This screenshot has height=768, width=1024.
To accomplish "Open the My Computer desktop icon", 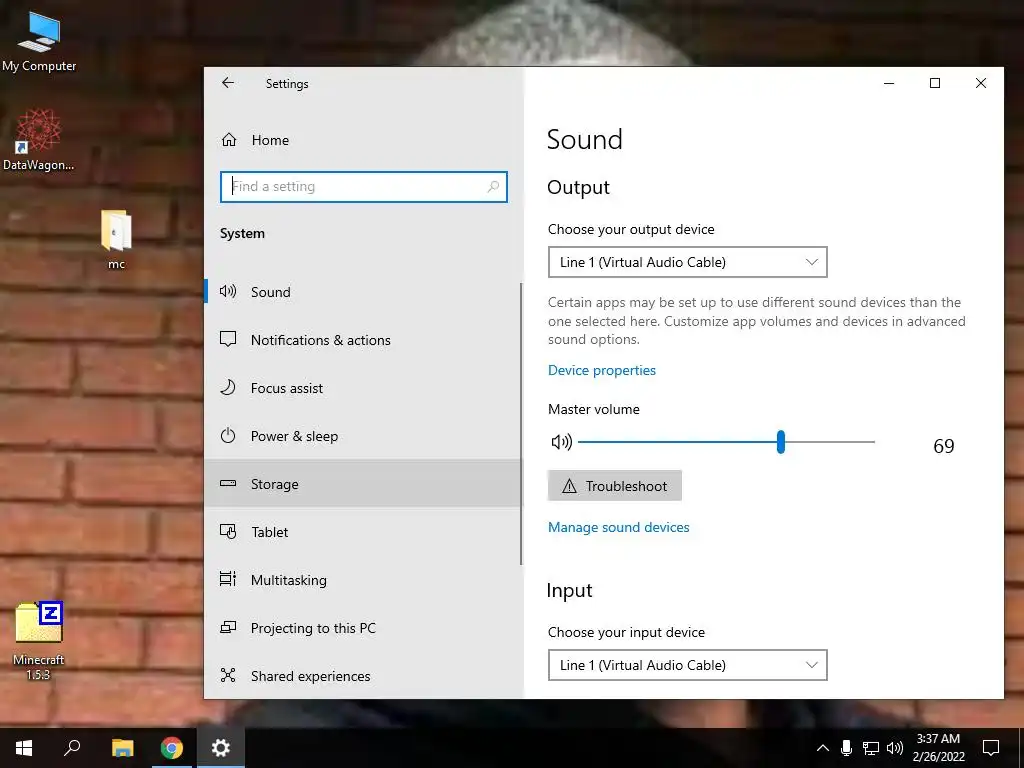I will pyautogui.click(x=39, y=42).
